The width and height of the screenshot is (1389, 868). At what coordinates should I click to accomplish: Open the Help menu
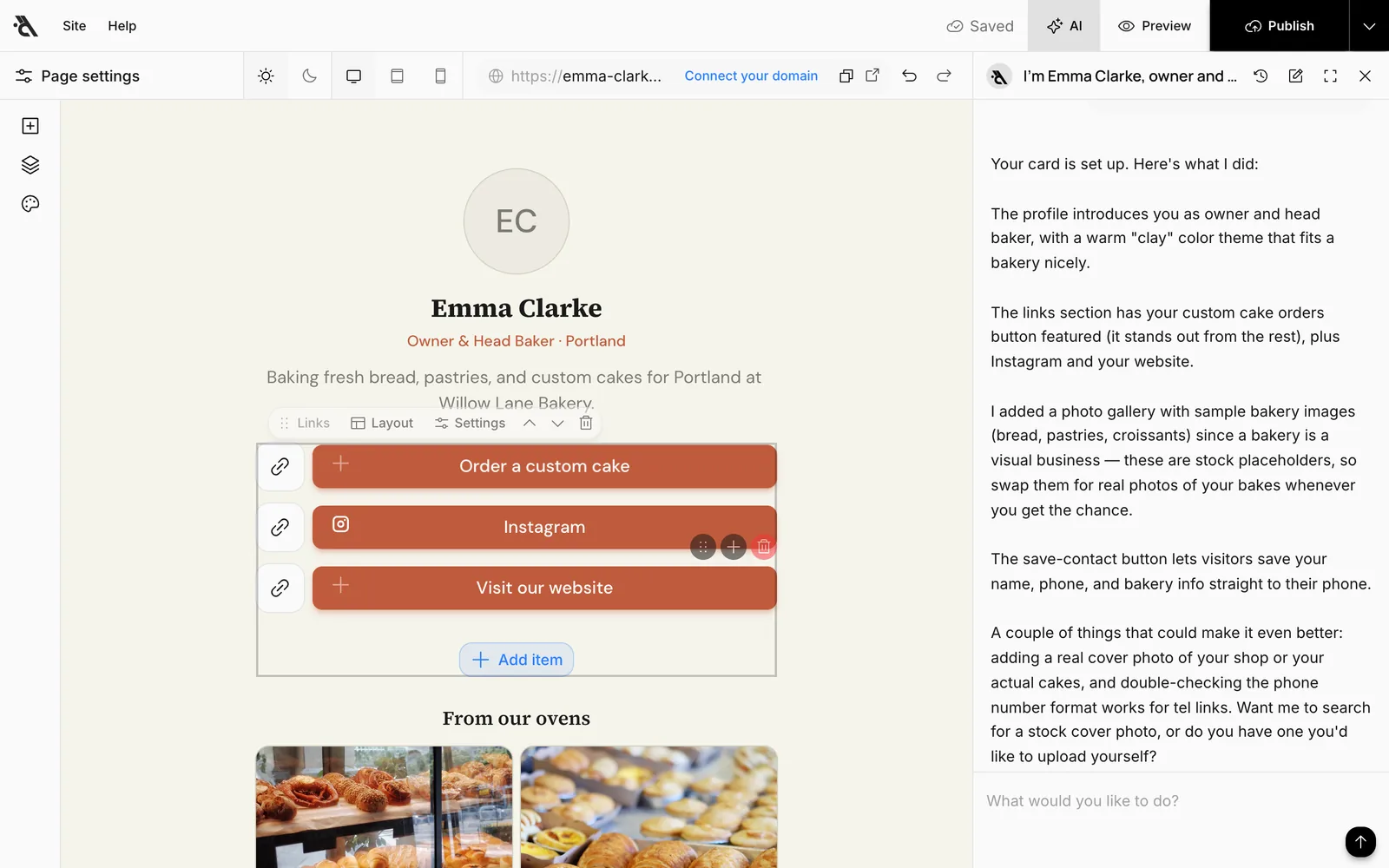click(122, 26)
